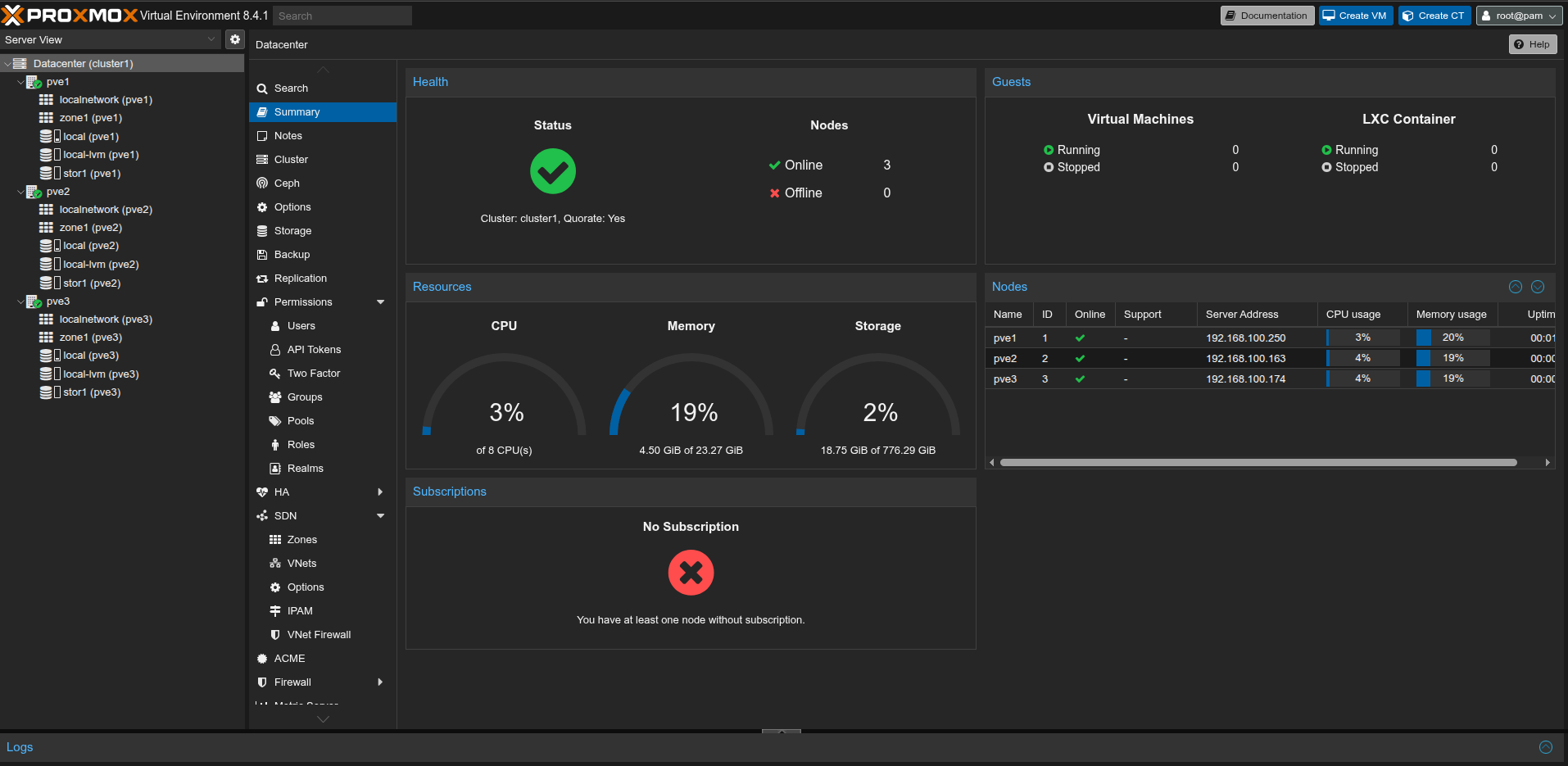1568x766 pixels.
Task: Collapse the pve1 tree node
Action: coord(20,82)
